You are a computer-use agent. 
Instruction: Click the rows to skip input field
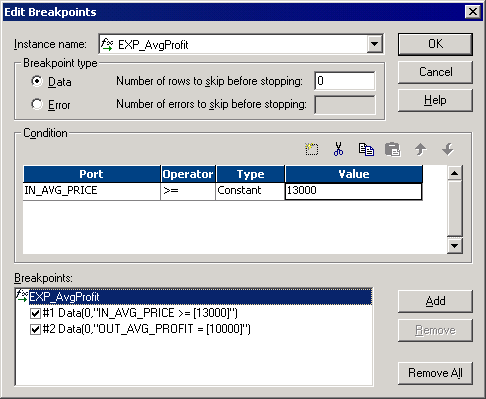point(345,81)
